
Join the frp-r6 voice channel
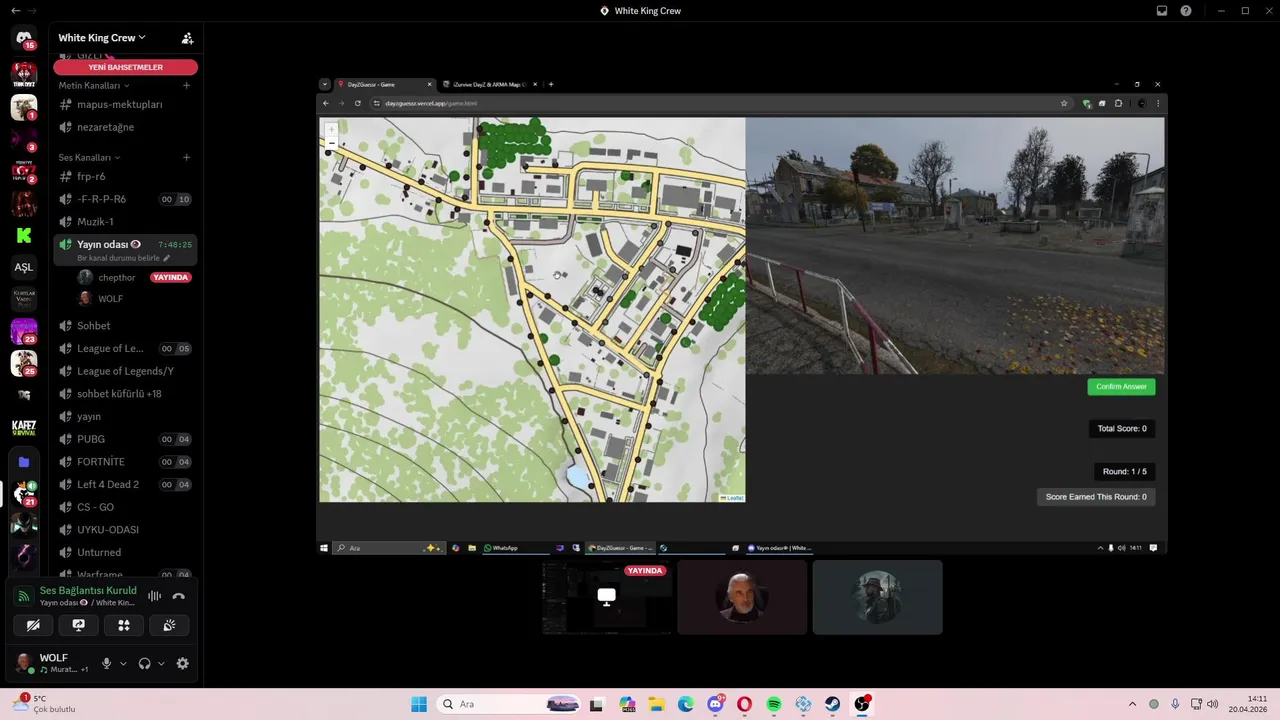tap(125, 176)
